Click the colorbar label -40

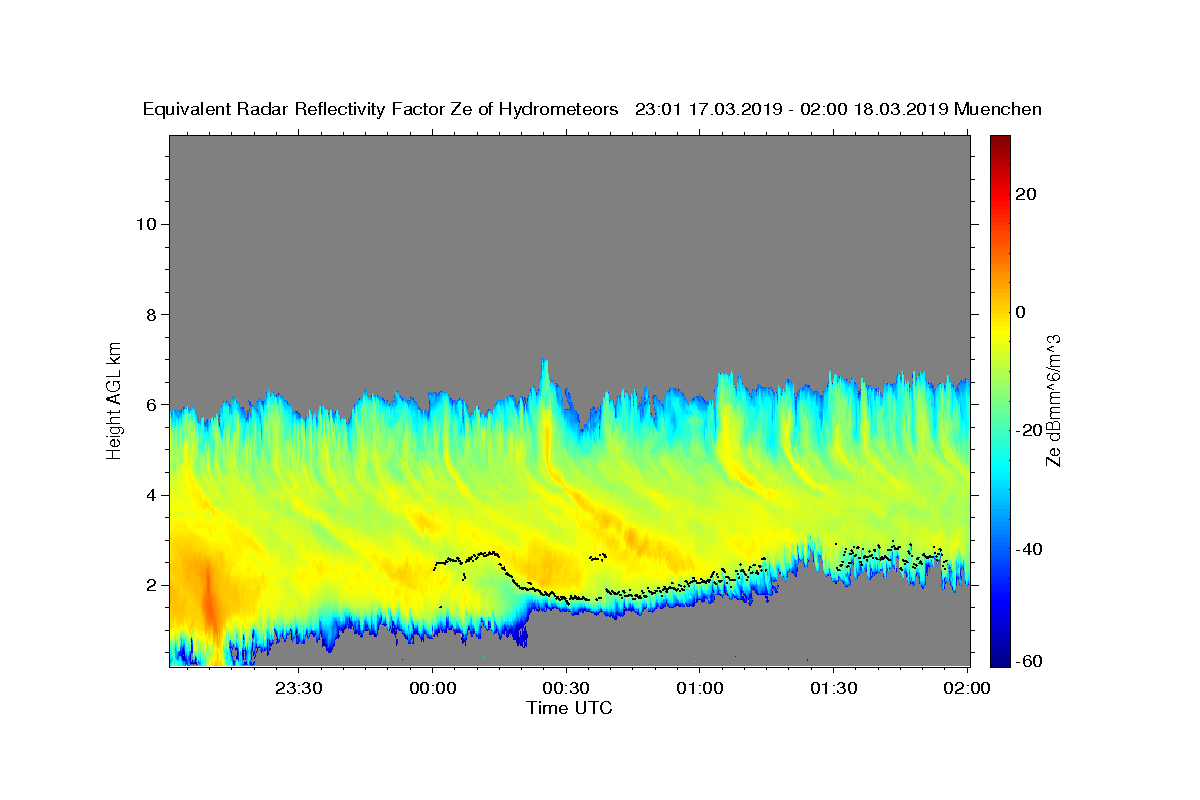(x=1027, y=549)
